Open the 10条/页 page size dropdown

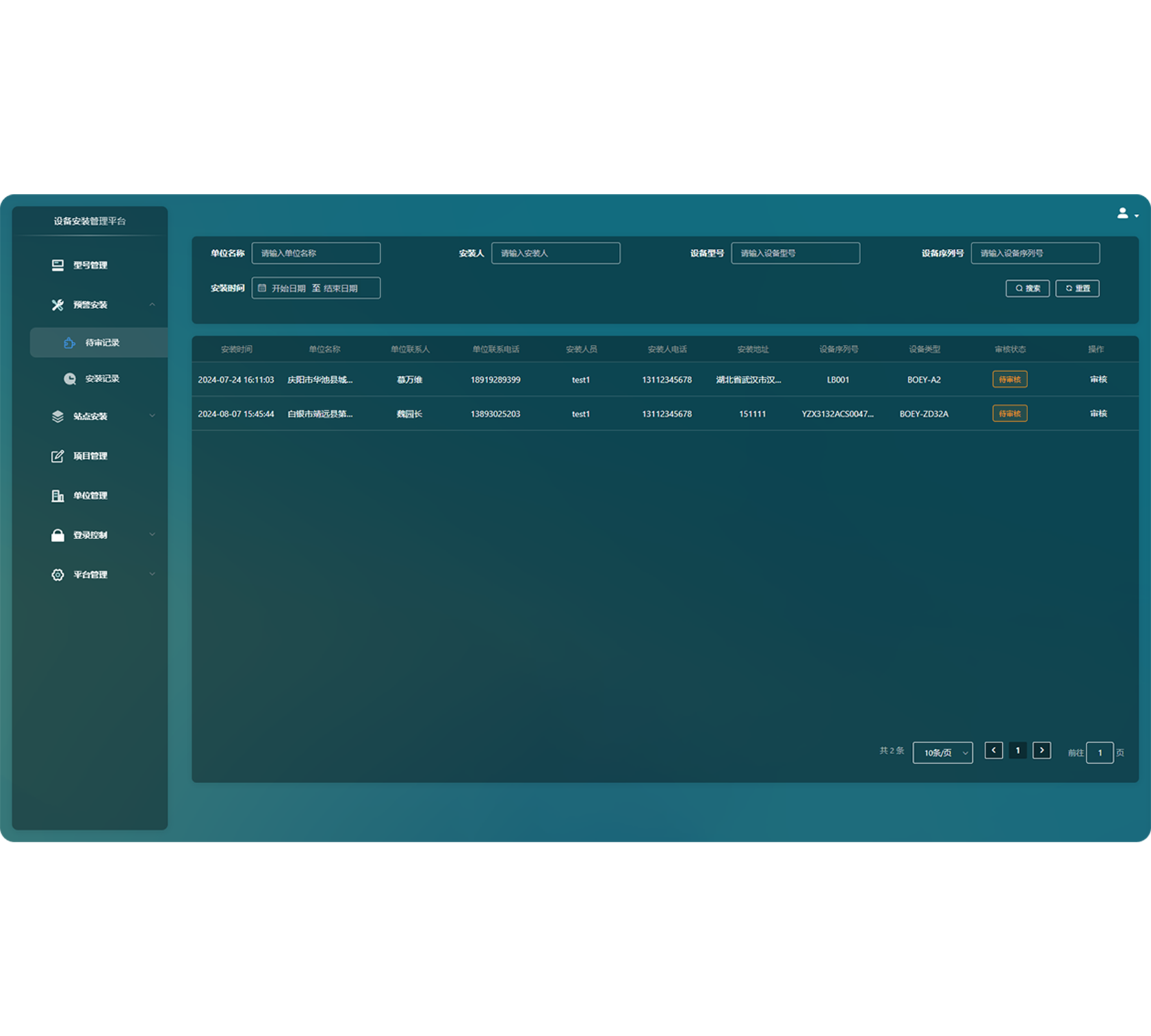tap(942, 753)
